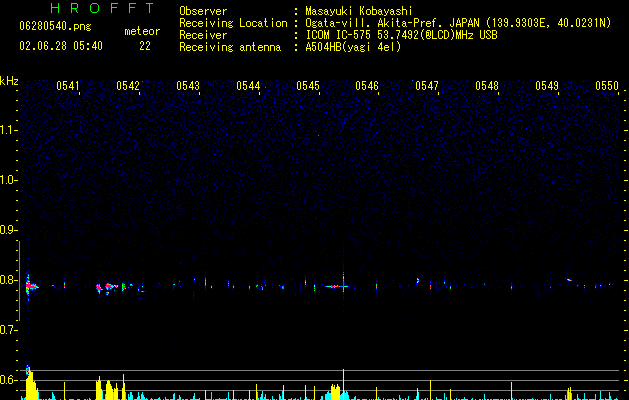Screen dimensions: 629x400
Task: Click the 0547 time axis marker
Action: [x=427, y=86]
